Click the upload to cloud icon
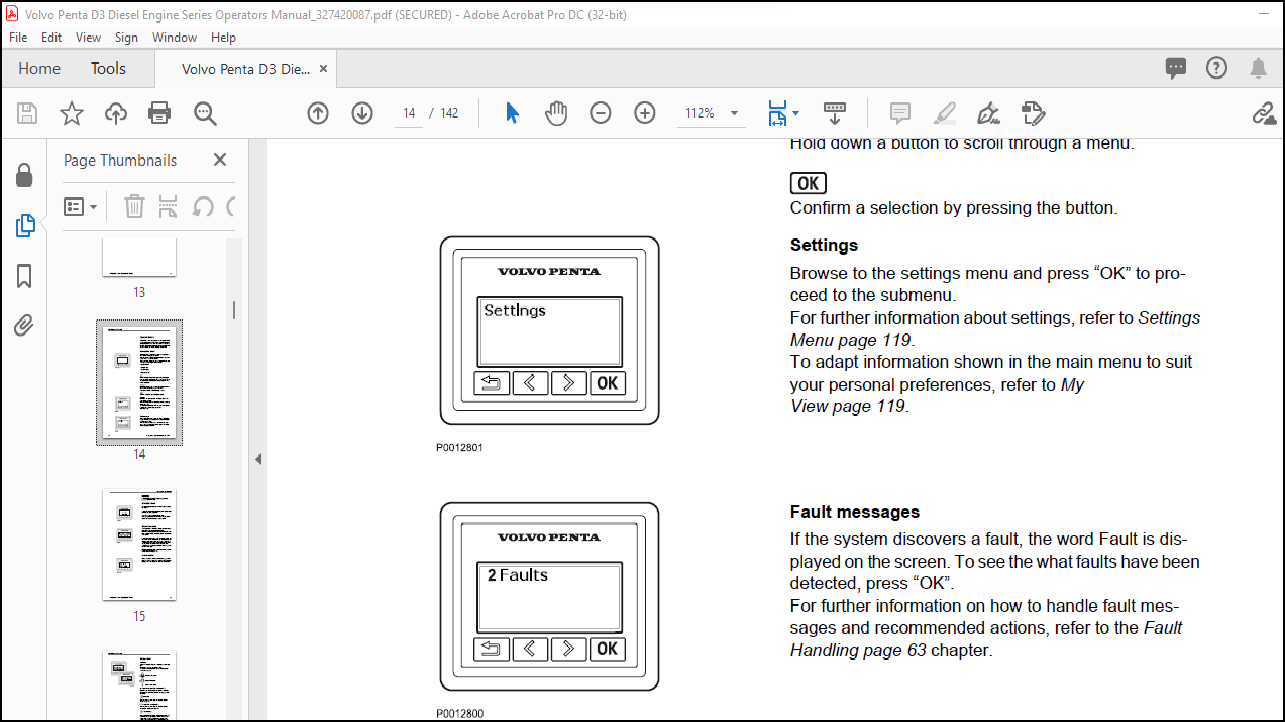This screenshot has width=1285, height=722. click(x=116, y=113)
